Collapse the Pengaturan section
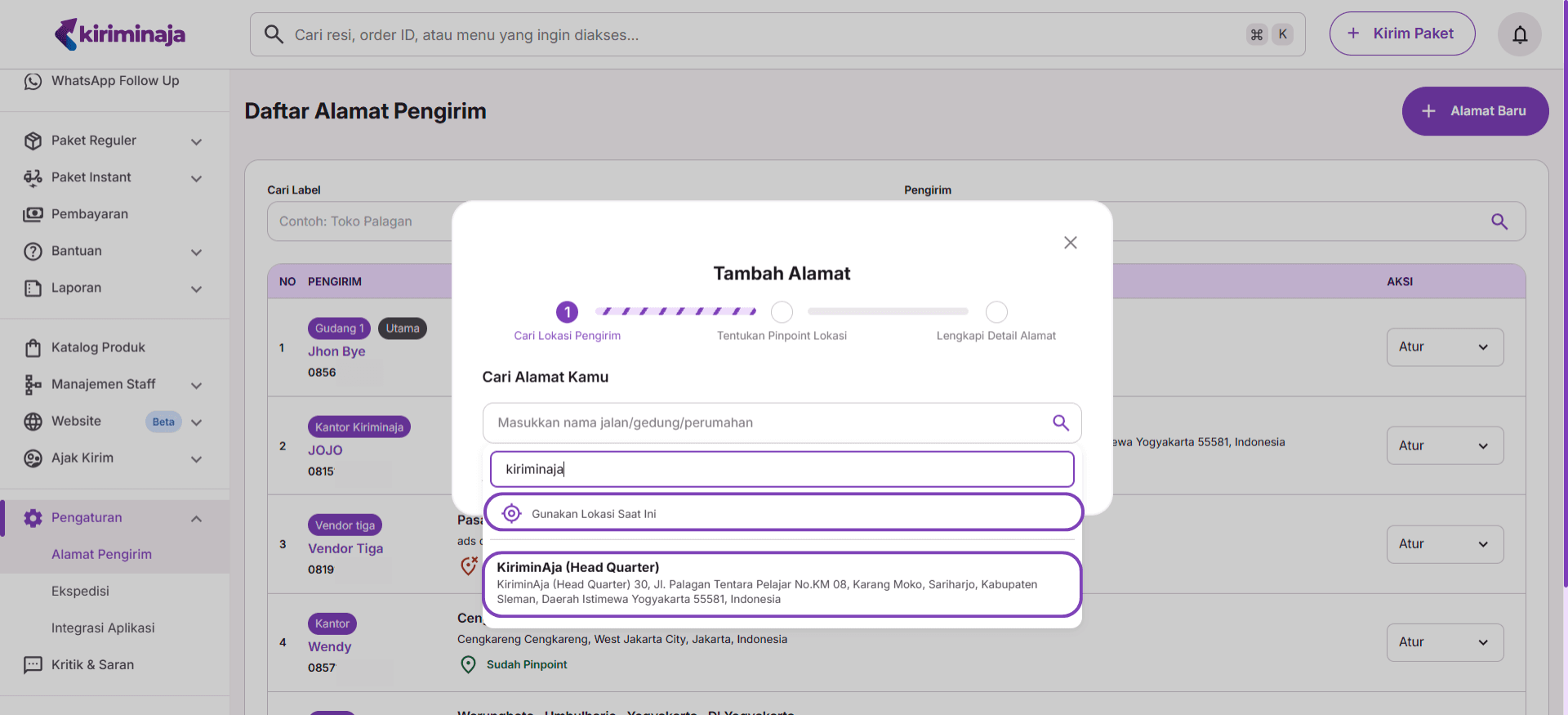The height and width of the screenshot is (715, 1568). tap(196, 518)
